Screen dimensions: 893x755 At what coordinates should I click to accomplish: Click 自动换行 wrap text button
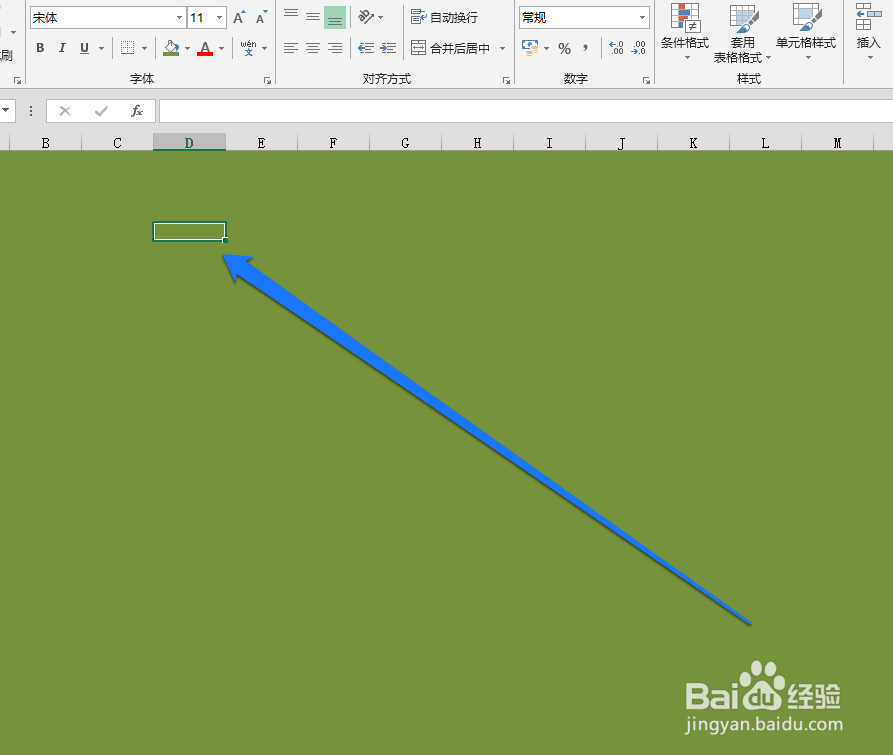(x=445, y=18)
